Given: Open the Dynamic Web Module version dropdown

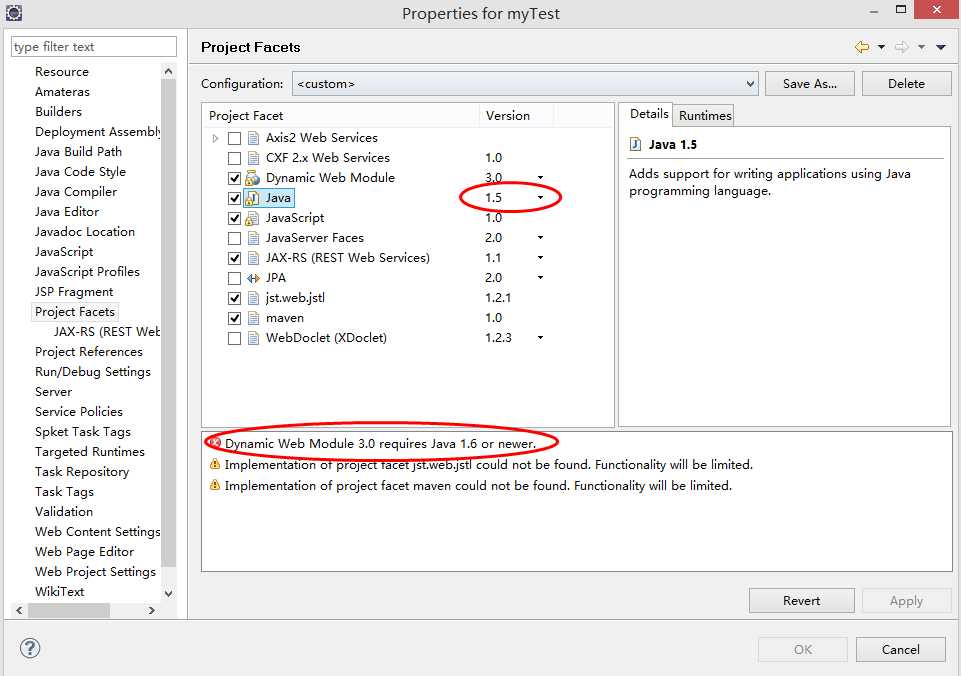Looking at the screenshot, I should point(540,178).
